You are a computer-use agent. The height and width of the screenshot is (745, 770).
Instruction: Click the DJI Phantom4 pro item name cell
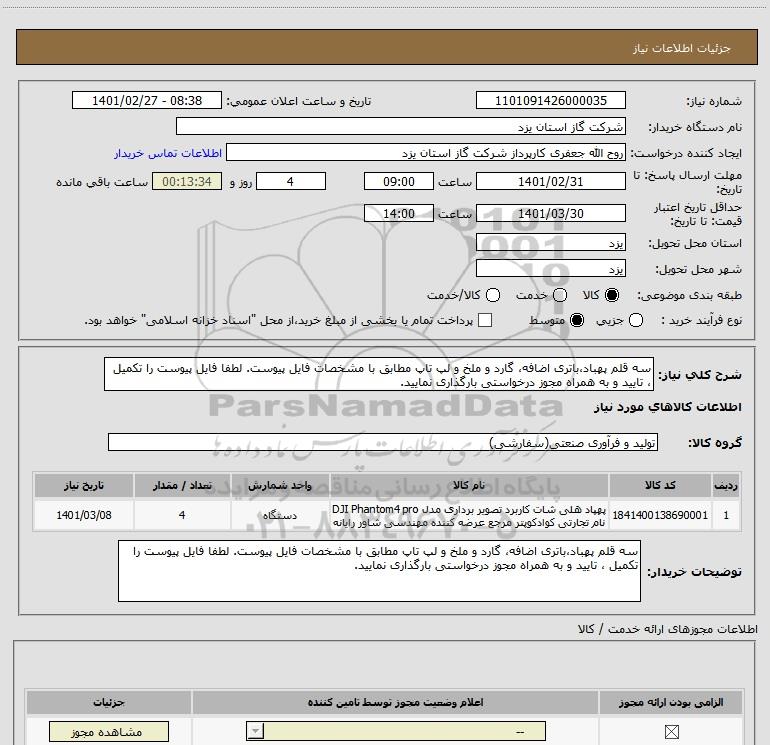[x=469, y=515]
